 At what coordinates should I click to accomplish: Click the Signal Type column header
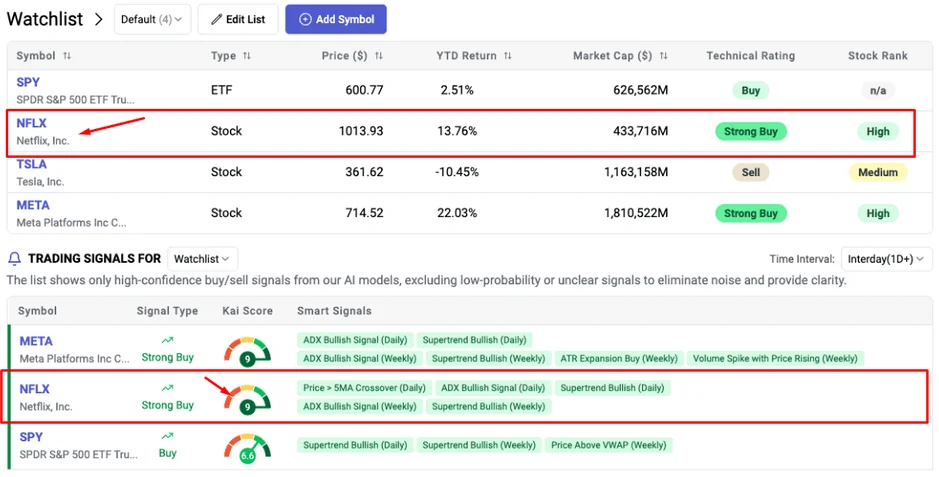167,311
